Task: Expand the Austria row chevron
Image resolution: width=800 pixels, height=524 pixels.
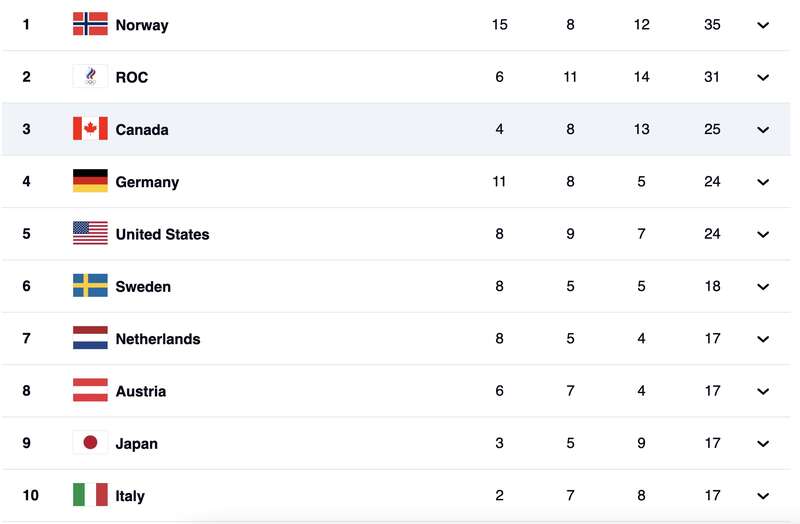Action: (x=763, y=391)
